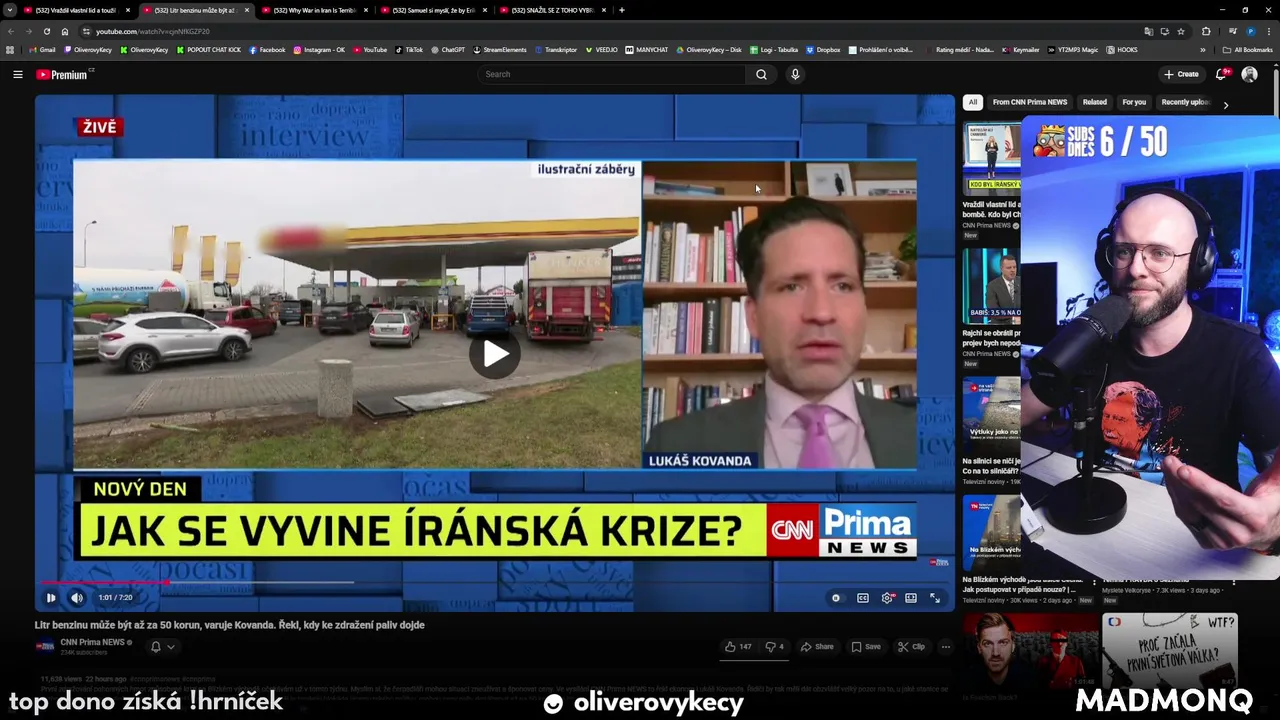Show more filter chips with the right arrow
1280x720 pixels.
pos(1226,104)
